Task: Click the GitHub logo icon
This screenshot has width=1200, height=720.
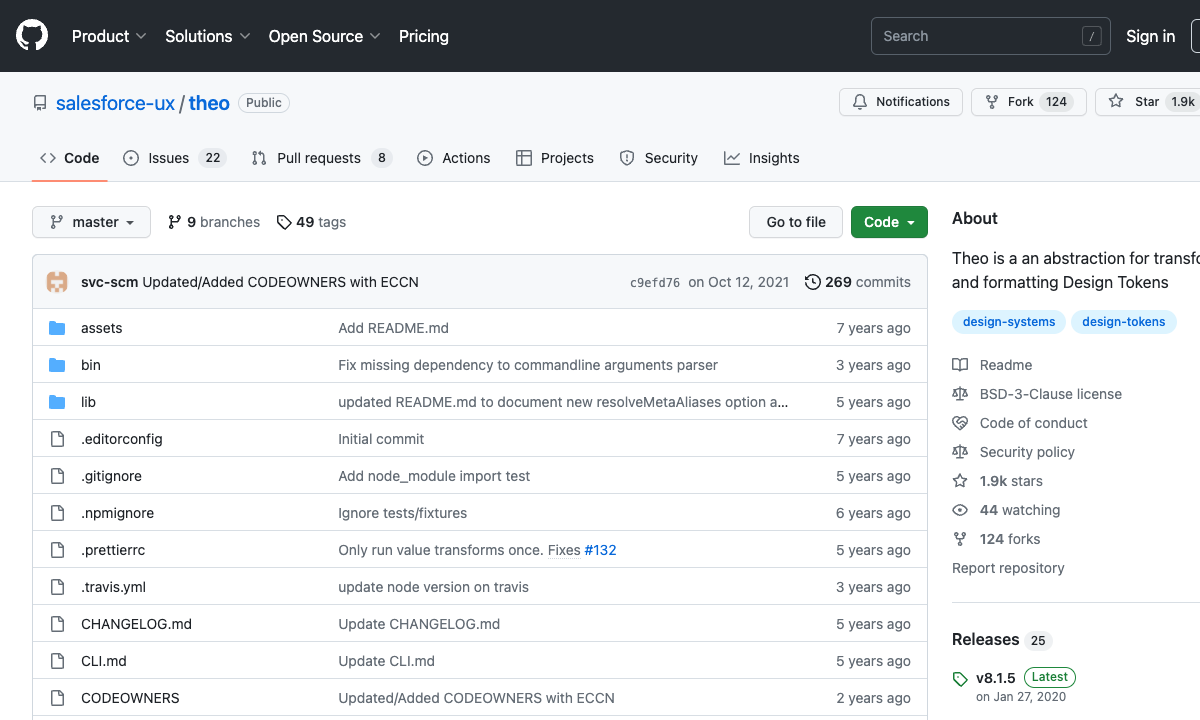Action: point(32,36)
